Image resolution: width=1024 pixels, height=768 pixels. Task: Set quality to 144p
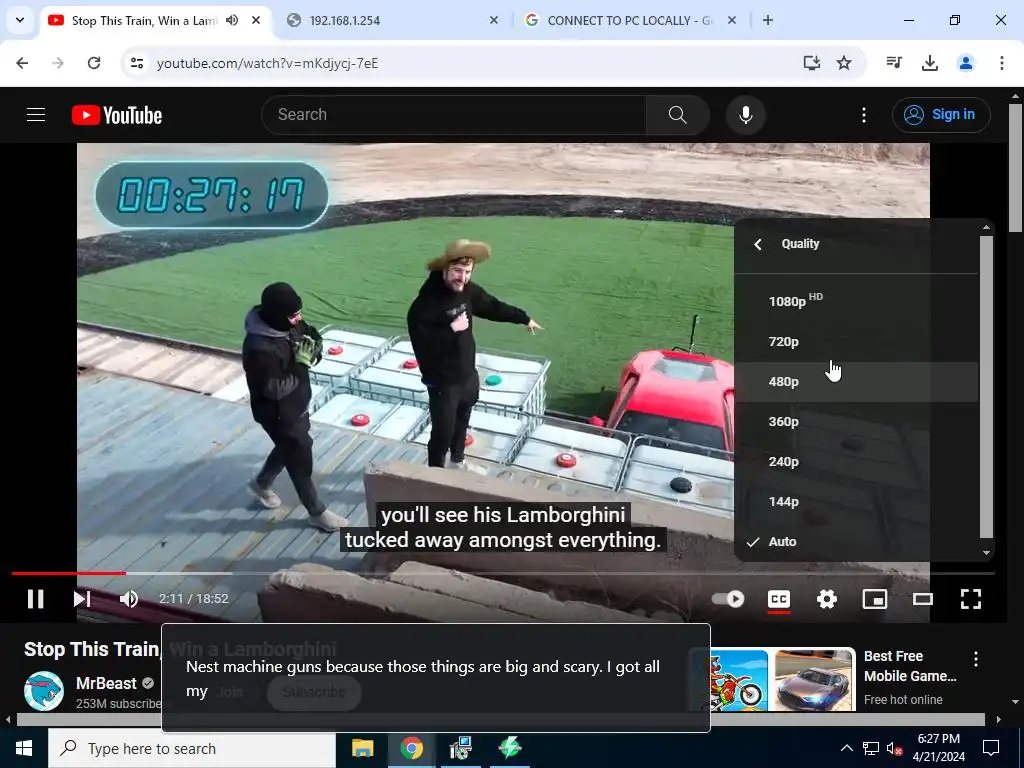[856, 502]
